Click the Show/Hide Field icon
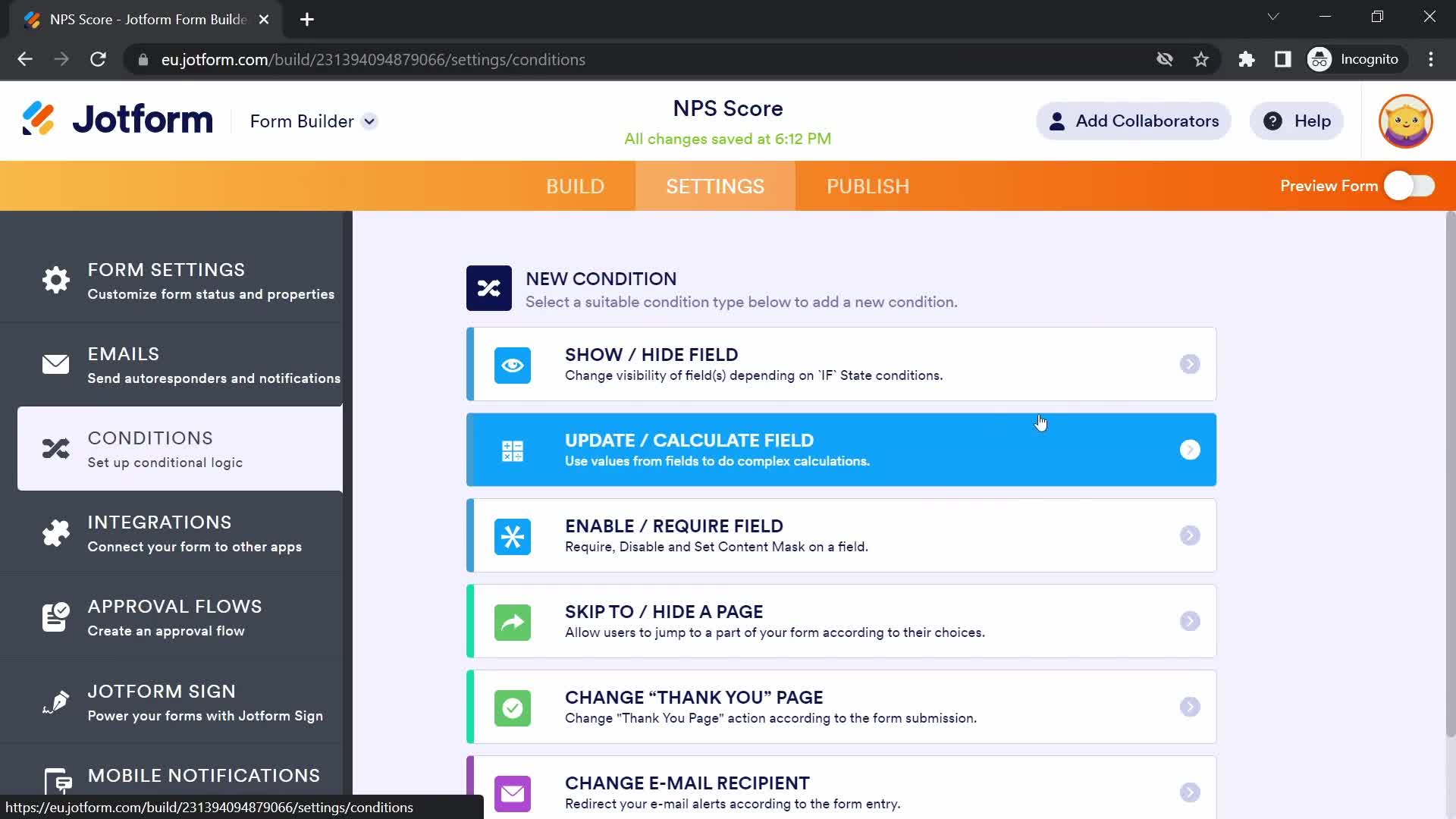This screenshot has height=819, width=1456. coord(513,364)
